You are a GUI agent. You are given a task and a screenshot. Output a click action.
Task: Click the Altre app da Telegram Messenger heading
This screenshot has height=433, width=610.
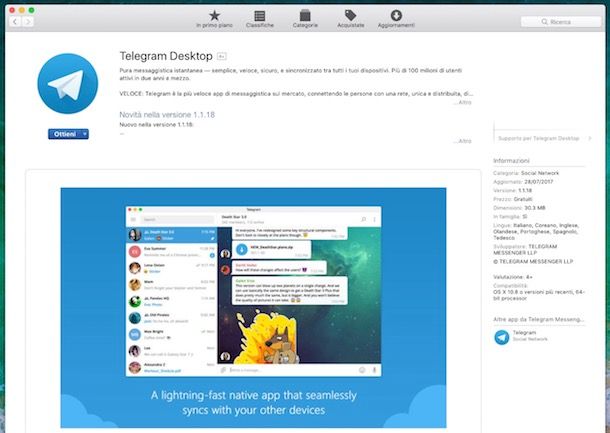pyautogui.click(x=538, y=319)
